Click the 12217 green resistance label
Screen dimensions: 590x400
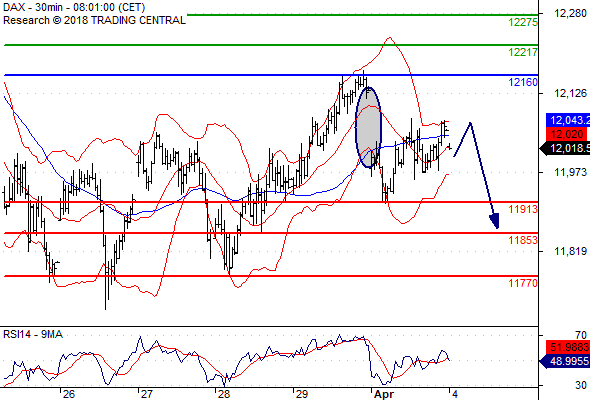coord(523,52)
